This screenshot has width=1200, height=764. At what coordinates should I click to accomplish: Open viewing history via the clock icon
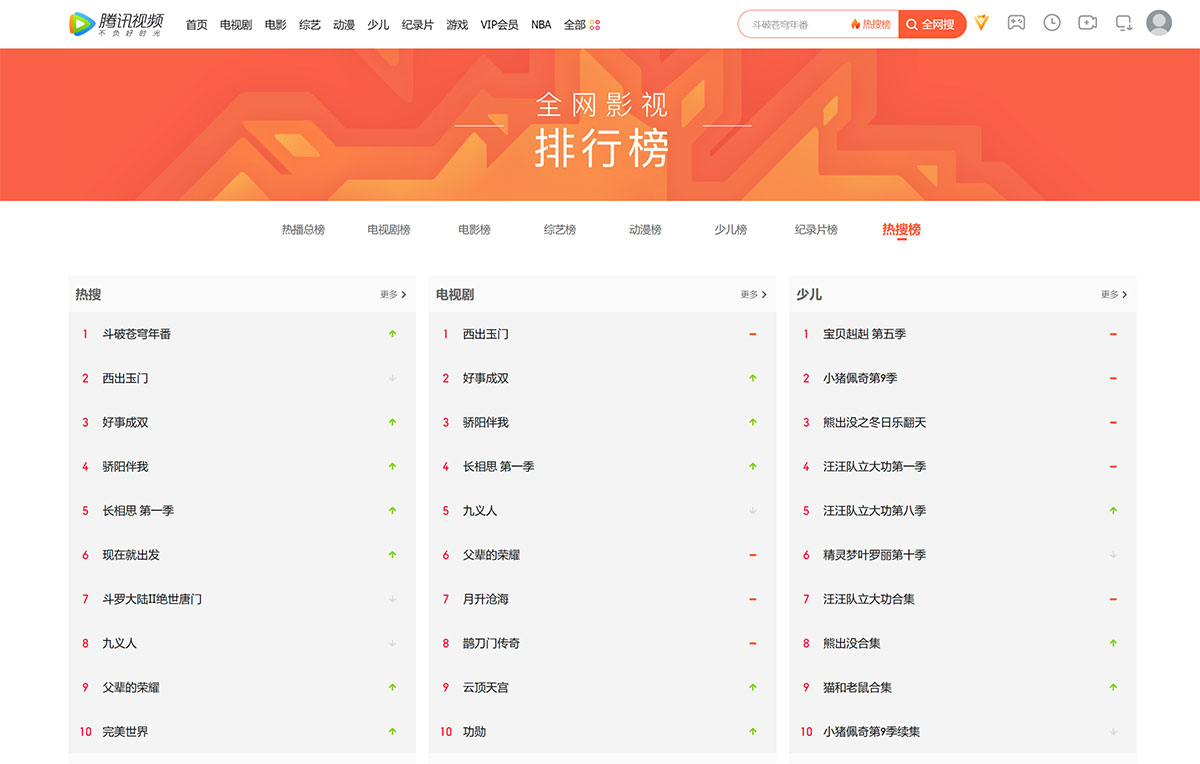click(1052, 22)
